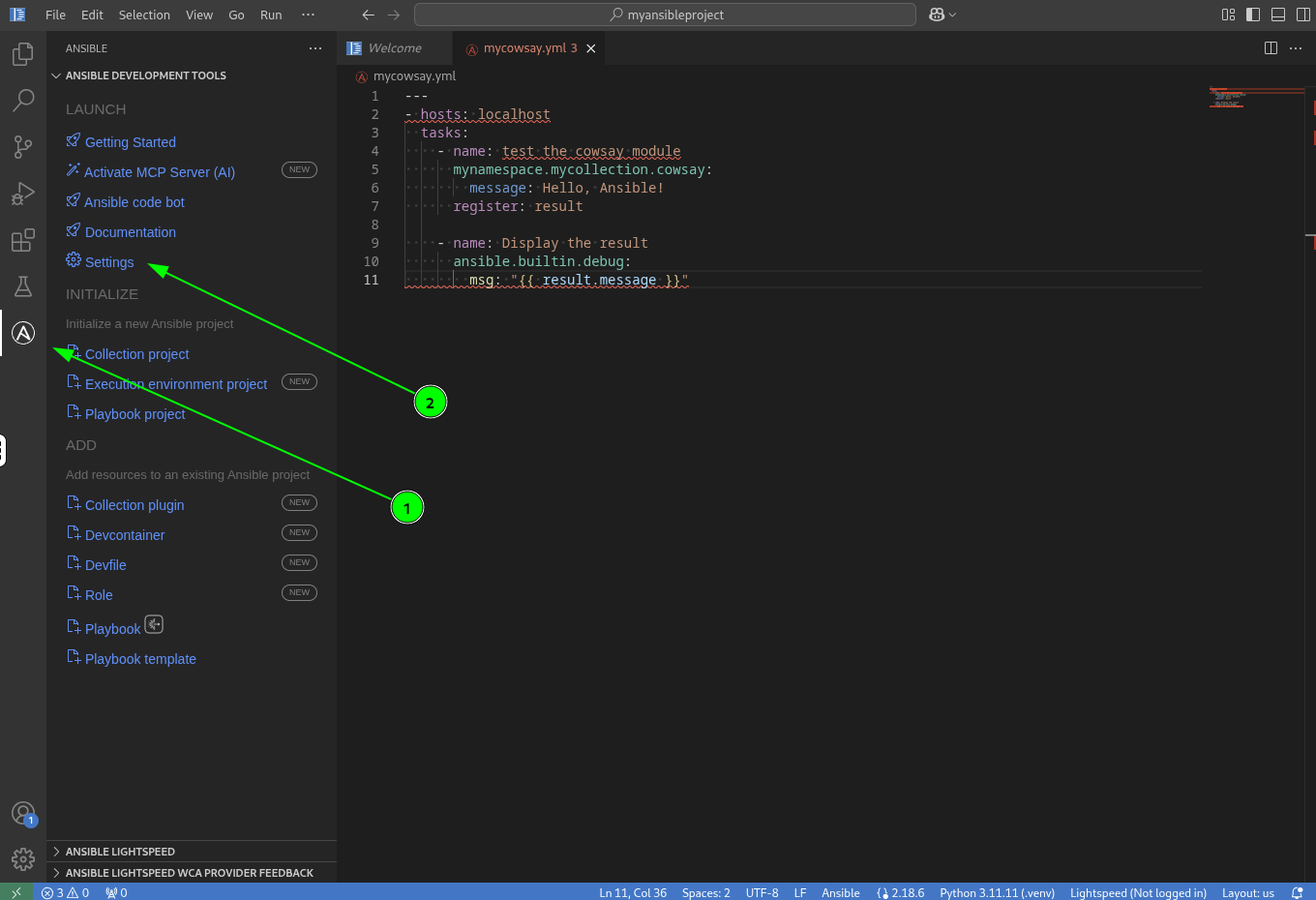Close the mycowsay.yml tab
Screen dimensions: 1316x900
point(591,48)
